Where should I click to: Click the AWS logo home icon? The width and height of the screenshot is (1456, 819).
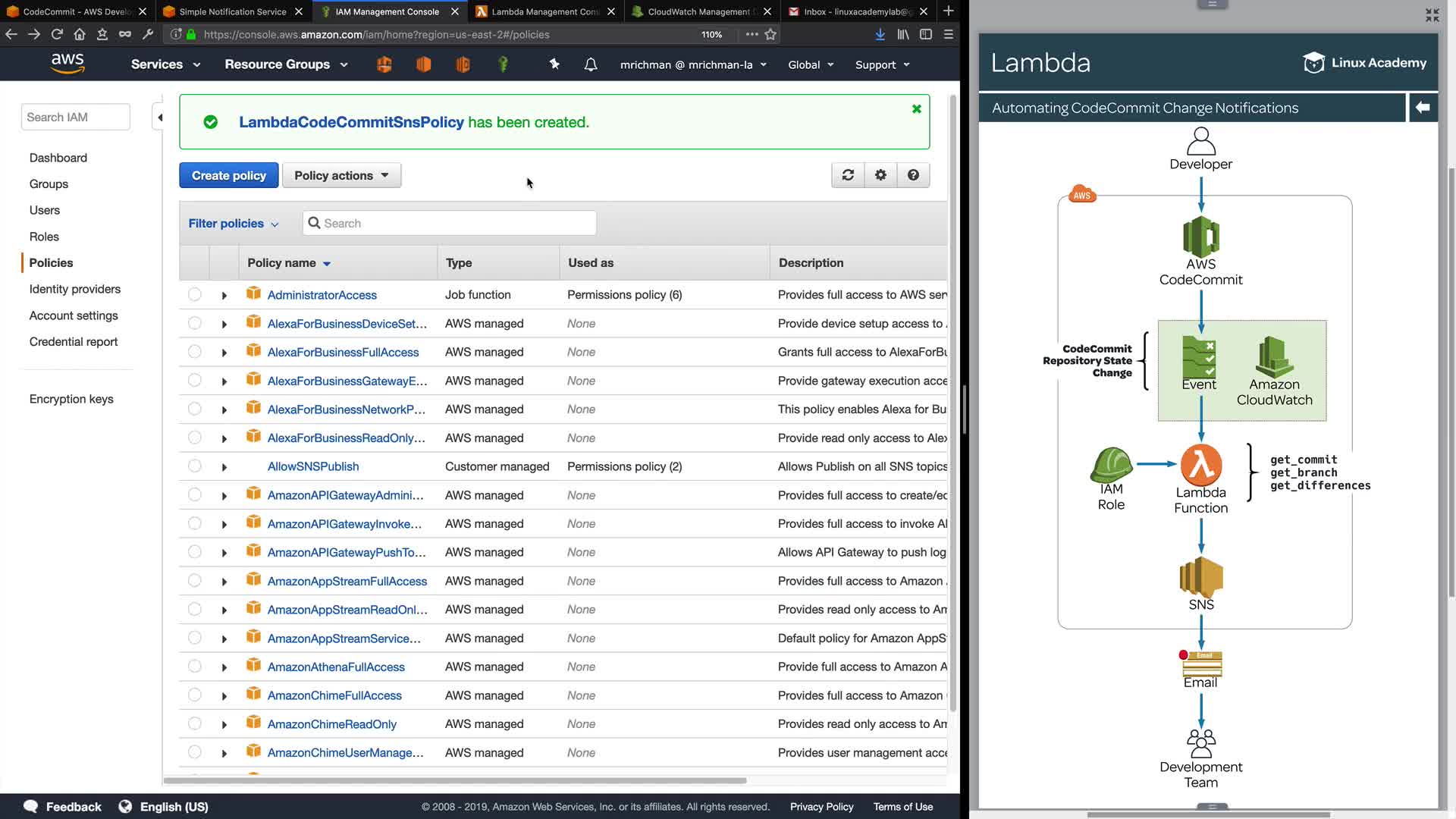[x=67, y=64]
